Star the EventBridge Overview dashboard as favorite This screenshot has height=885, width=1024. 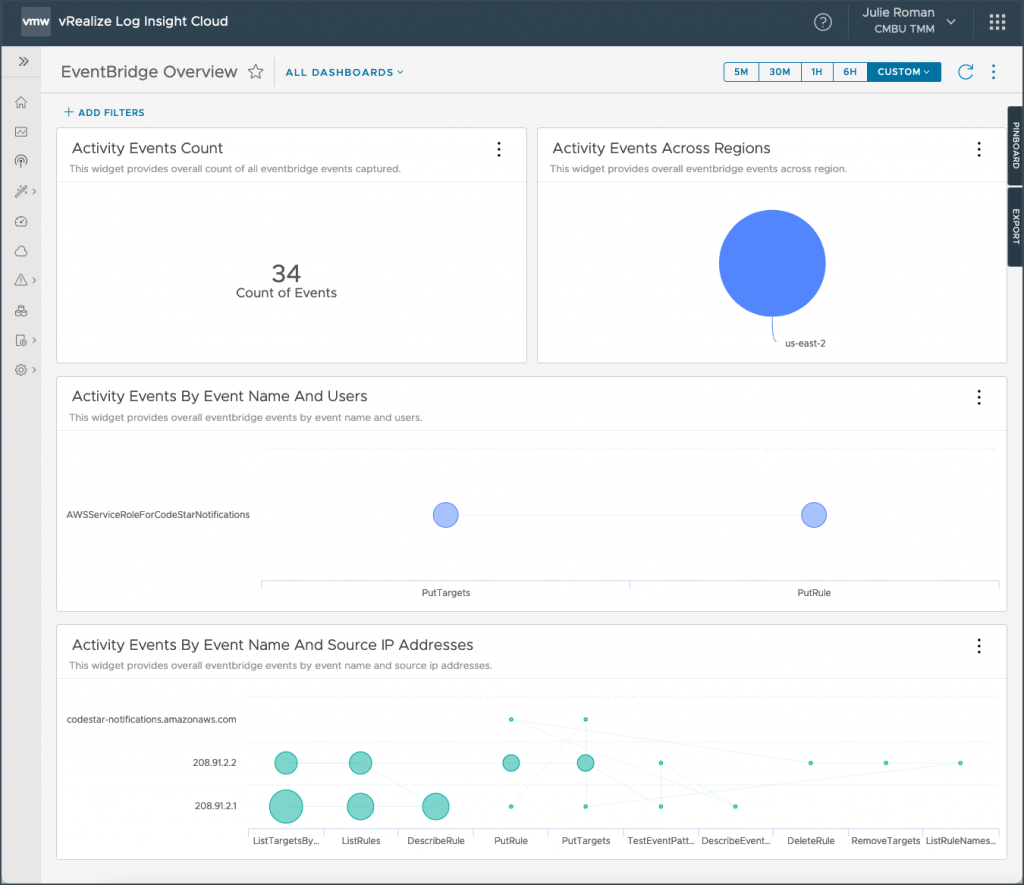coord(256,72)
